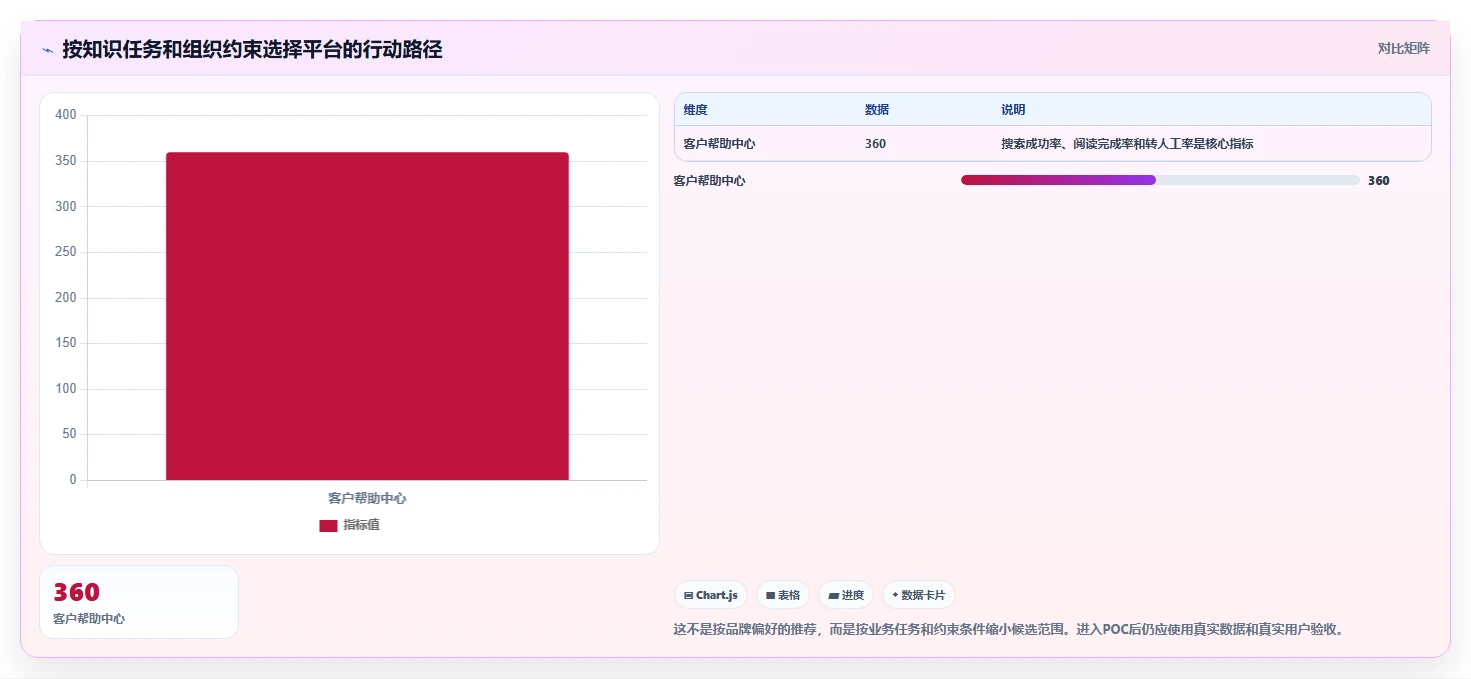Click the 360 value beside progress bar

pyautogui.click(x=1378, y=181)
